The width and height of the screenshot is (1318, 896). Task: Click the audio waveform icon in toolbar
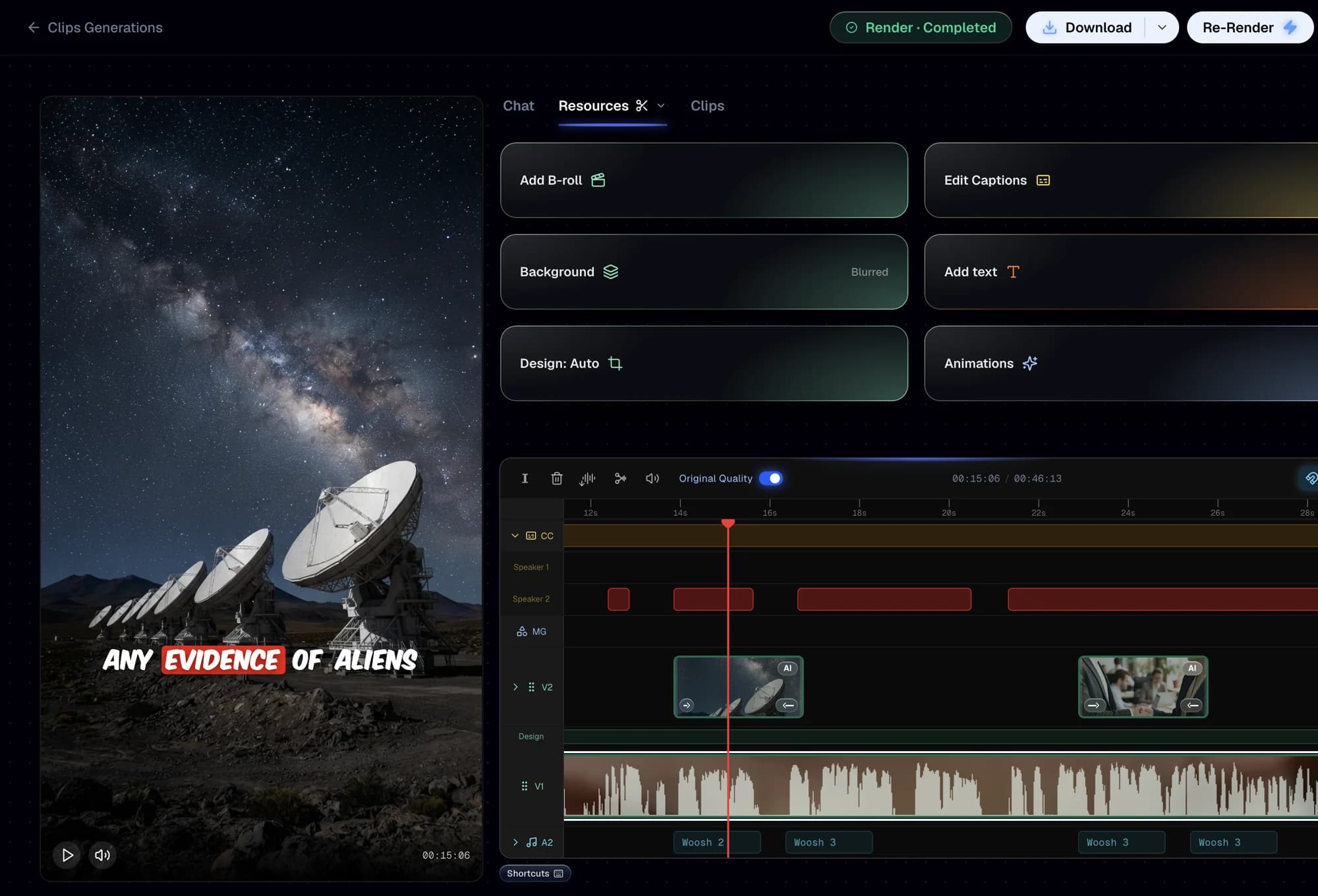tap(587, 479)
